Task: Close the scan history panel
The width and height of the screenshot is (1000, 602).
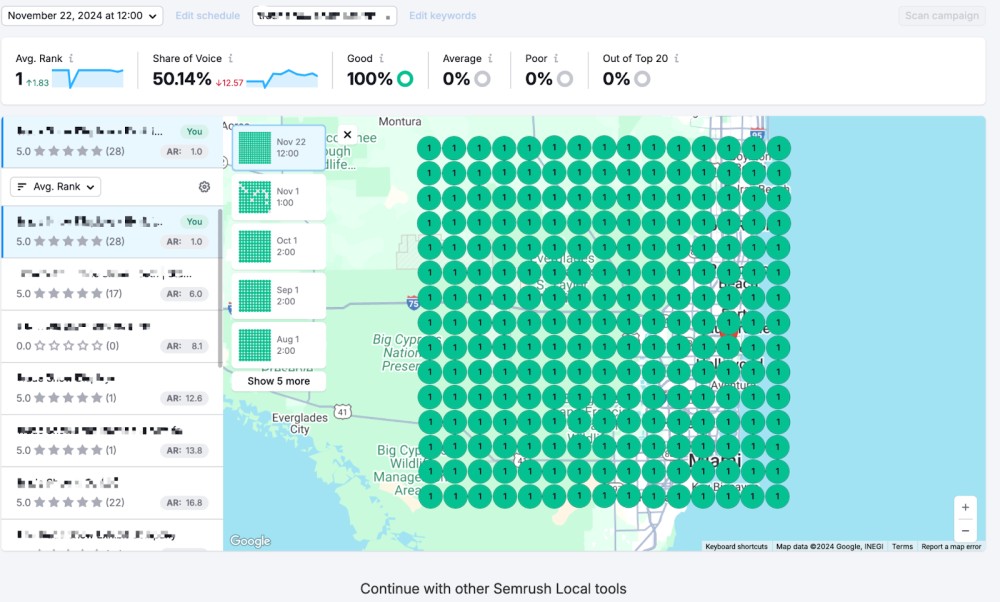Action: 348,135
